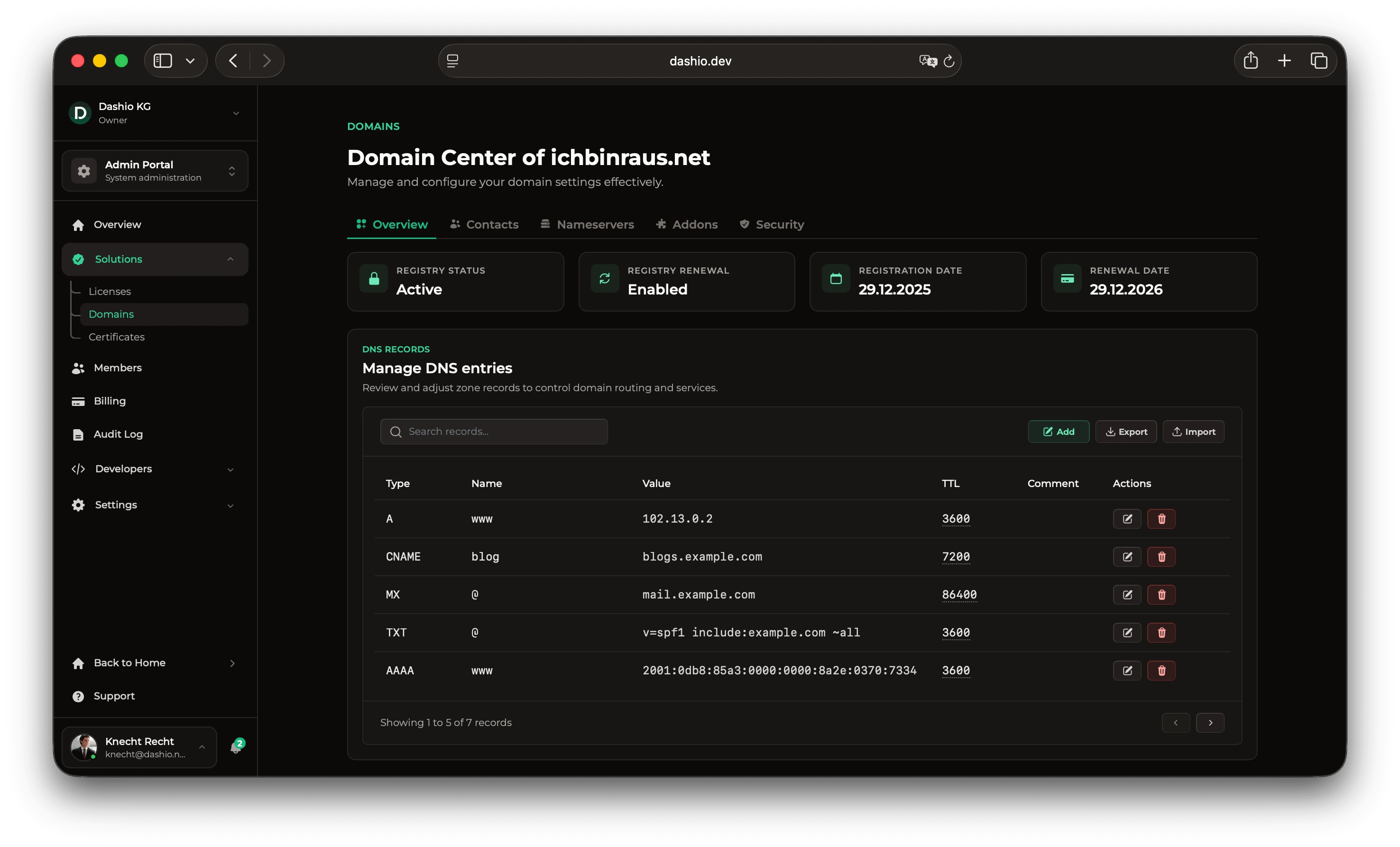The width and height of the screenshot is (1400, 847).
Task: Open the Members section icon
Action: (x=78, y=368)
